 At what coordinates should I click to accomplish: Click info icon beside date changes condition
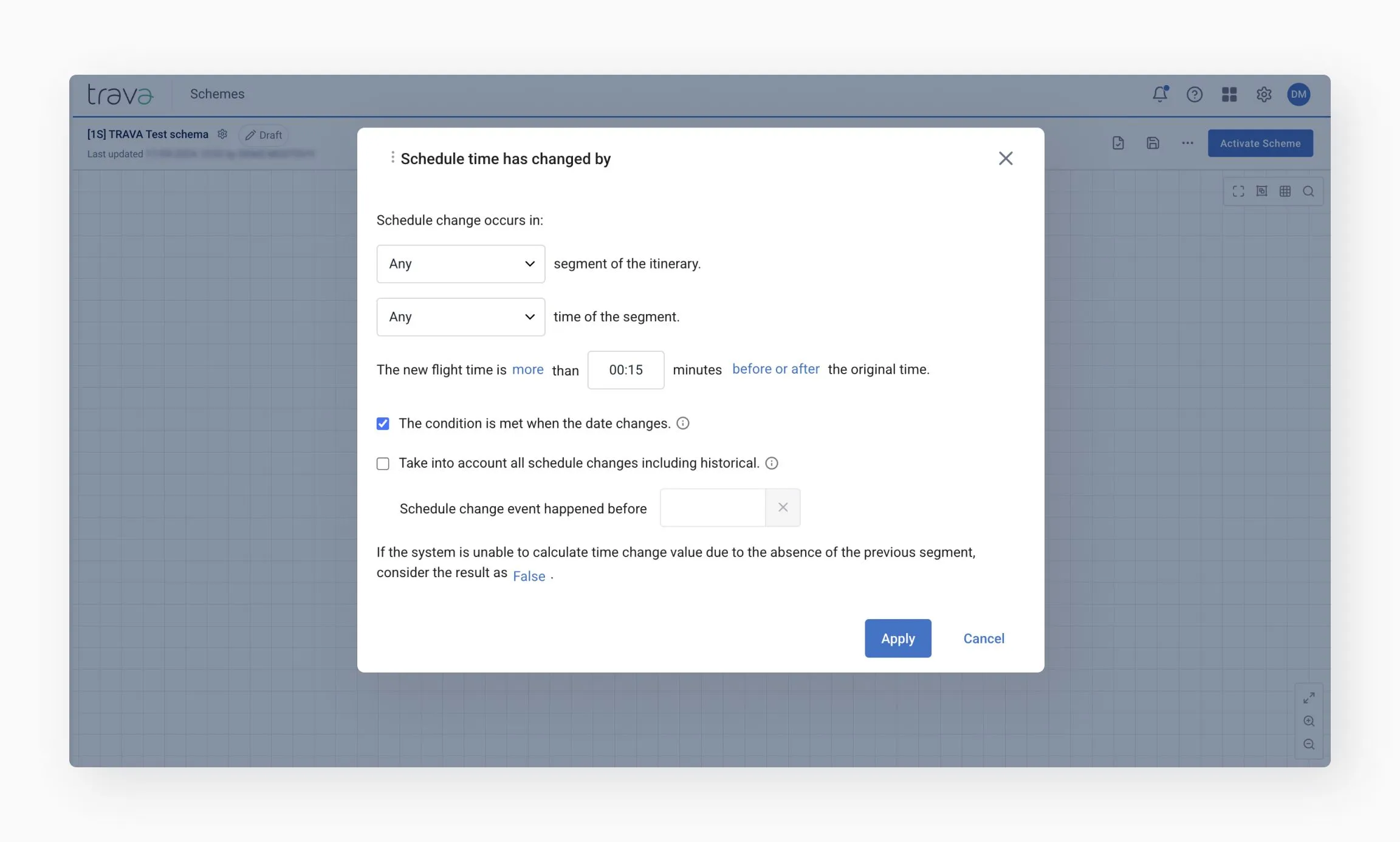point(683,423)
